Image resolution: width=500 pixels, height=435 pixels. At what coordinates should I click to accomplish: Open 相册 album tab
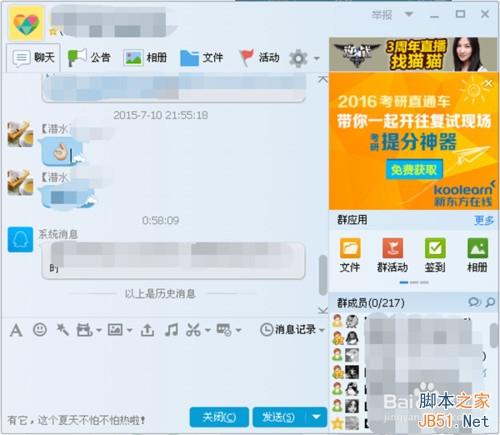pyautogui.click(x=145, y=57)
